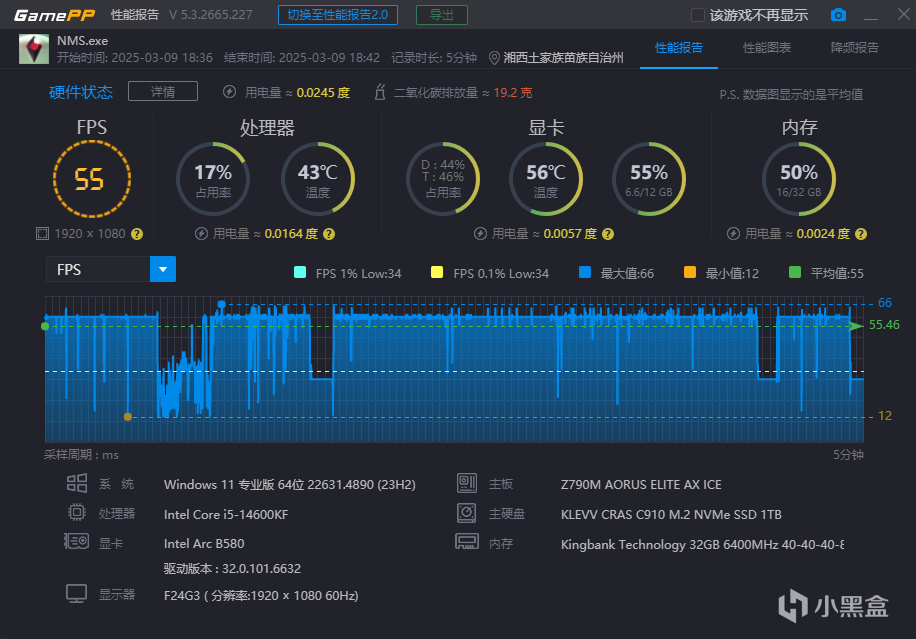Viewport: 916px width, 639px height.
Task: Click the motherboard icon
Action: [467, 483]
